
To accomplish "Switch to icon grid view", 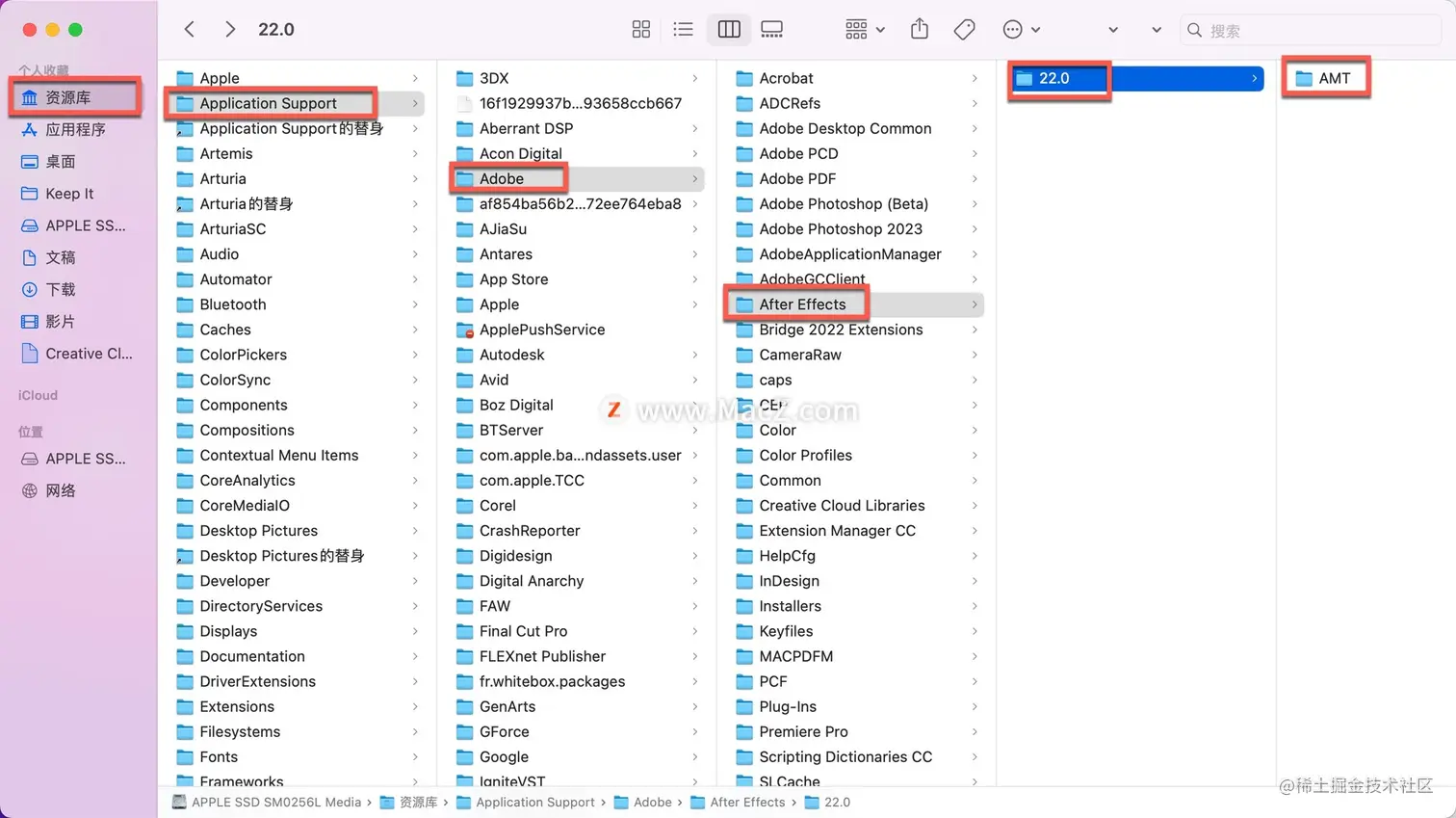I will click(641, 30).
